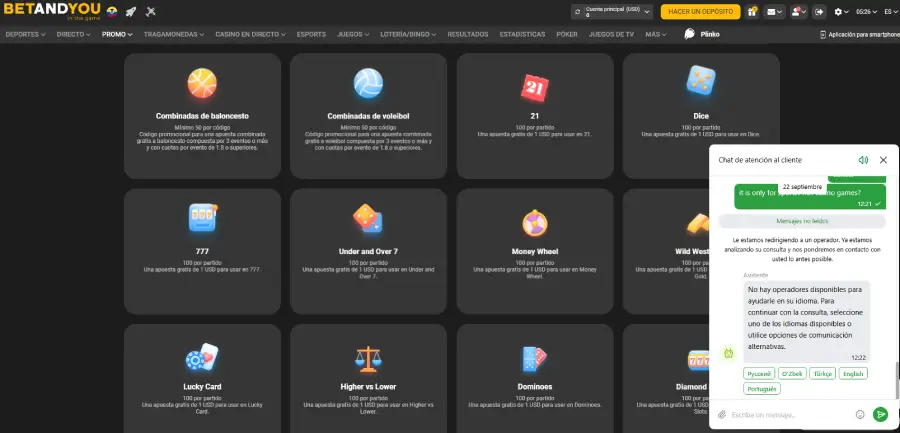Expand the Promo menu
This screenshot has width=900, height=433.
[117, 34]
